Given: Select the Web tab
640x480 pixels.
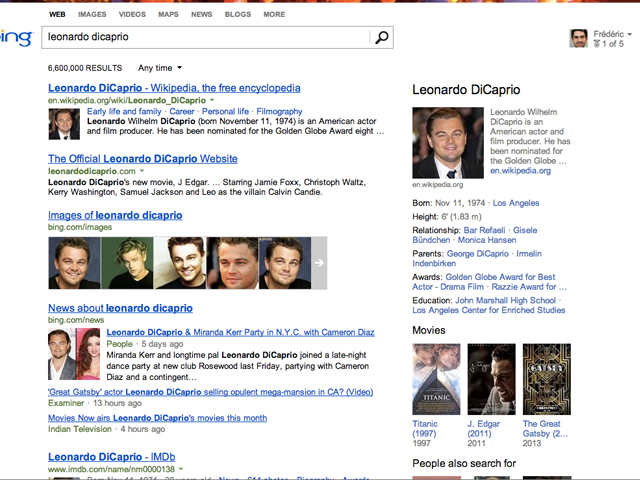Looking at the screenshot, I should coord(57,14).
